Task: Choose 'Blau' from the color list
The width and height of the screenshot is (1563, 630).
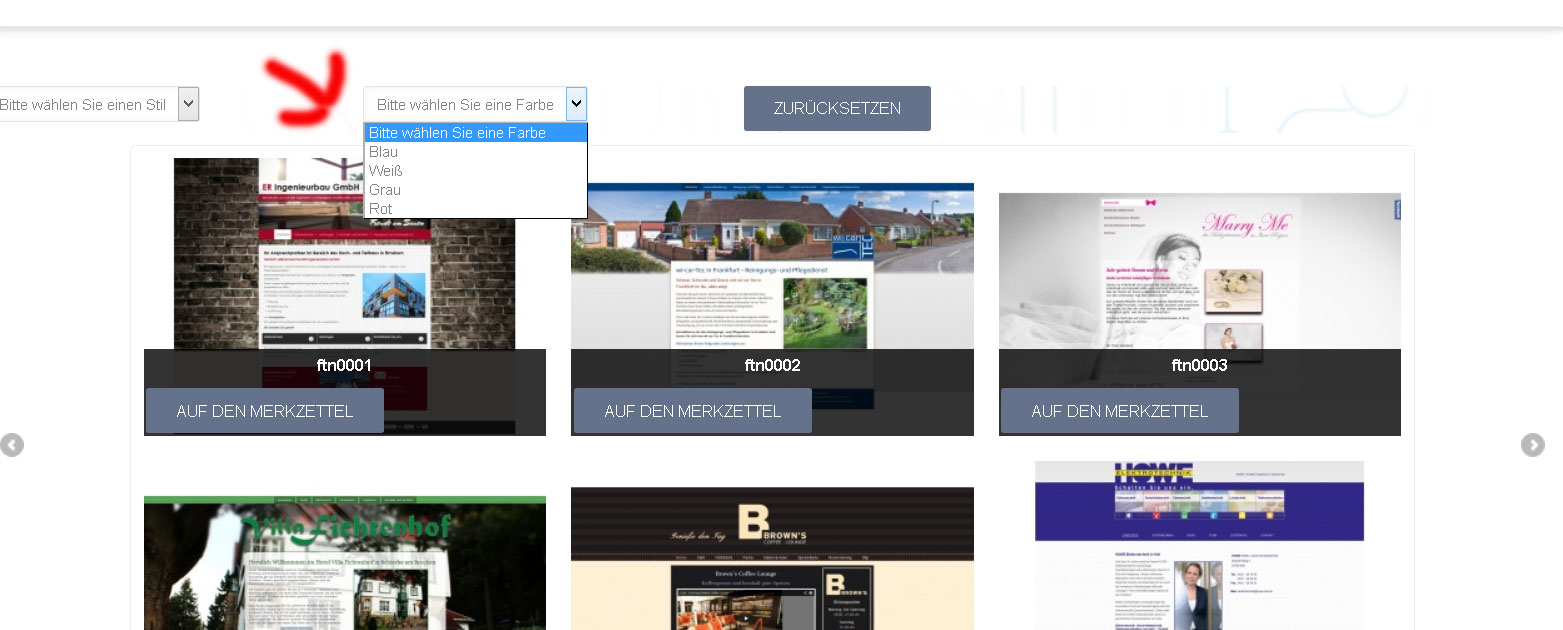Action: pos(476,152)
